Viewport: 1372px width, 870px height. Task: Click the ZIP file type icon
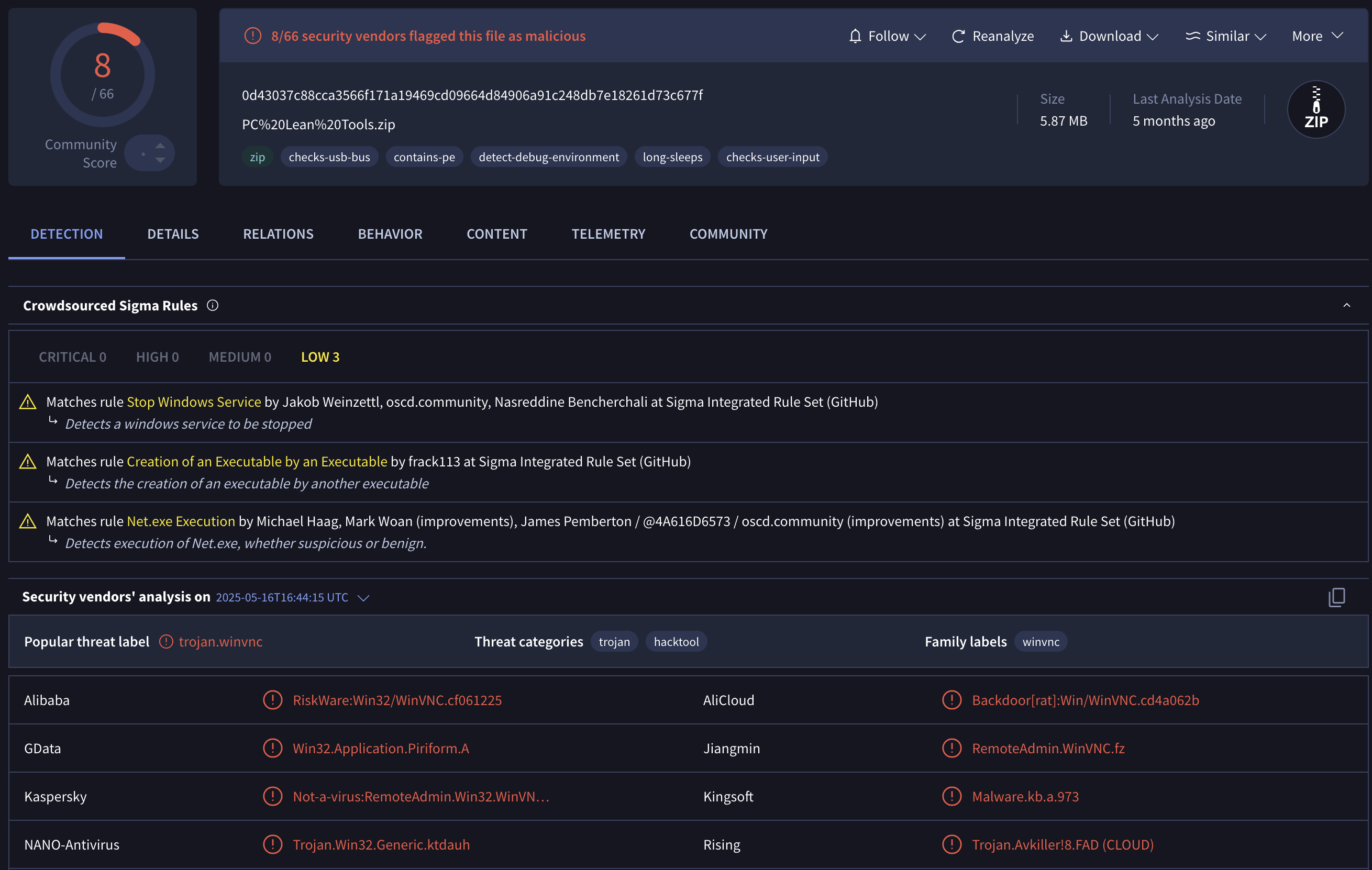pos(1315,109)
